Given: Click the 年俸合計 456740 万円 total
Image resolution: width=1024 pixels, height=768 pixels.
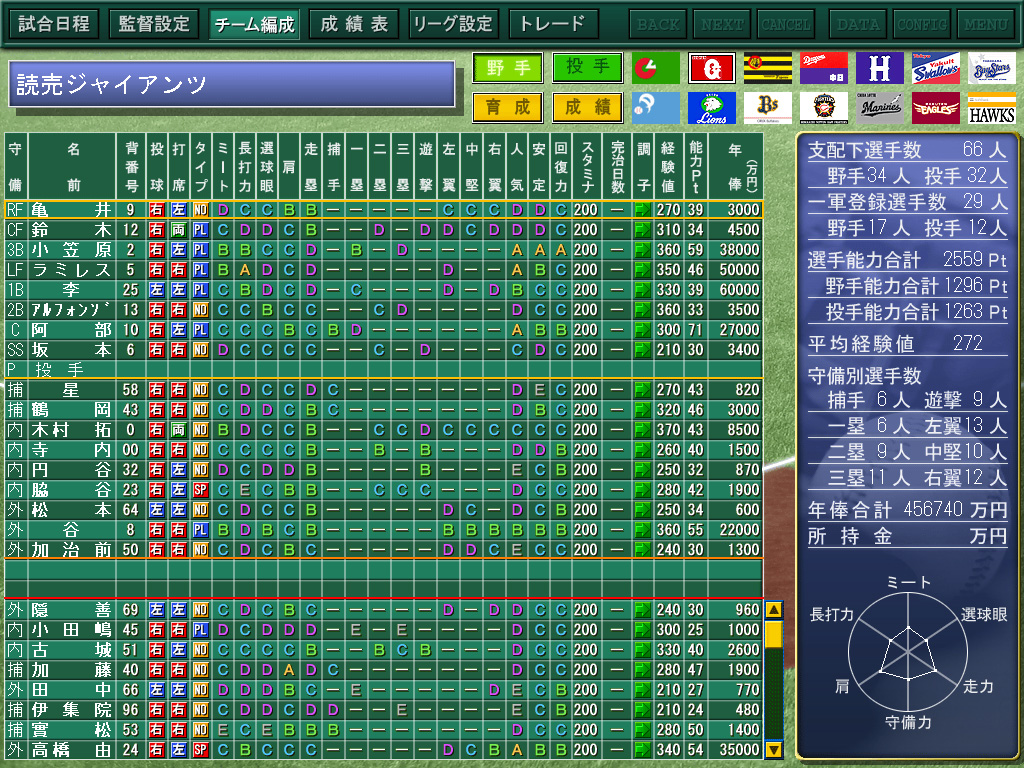Looking at the screenshot, I should tap(907, 509).
